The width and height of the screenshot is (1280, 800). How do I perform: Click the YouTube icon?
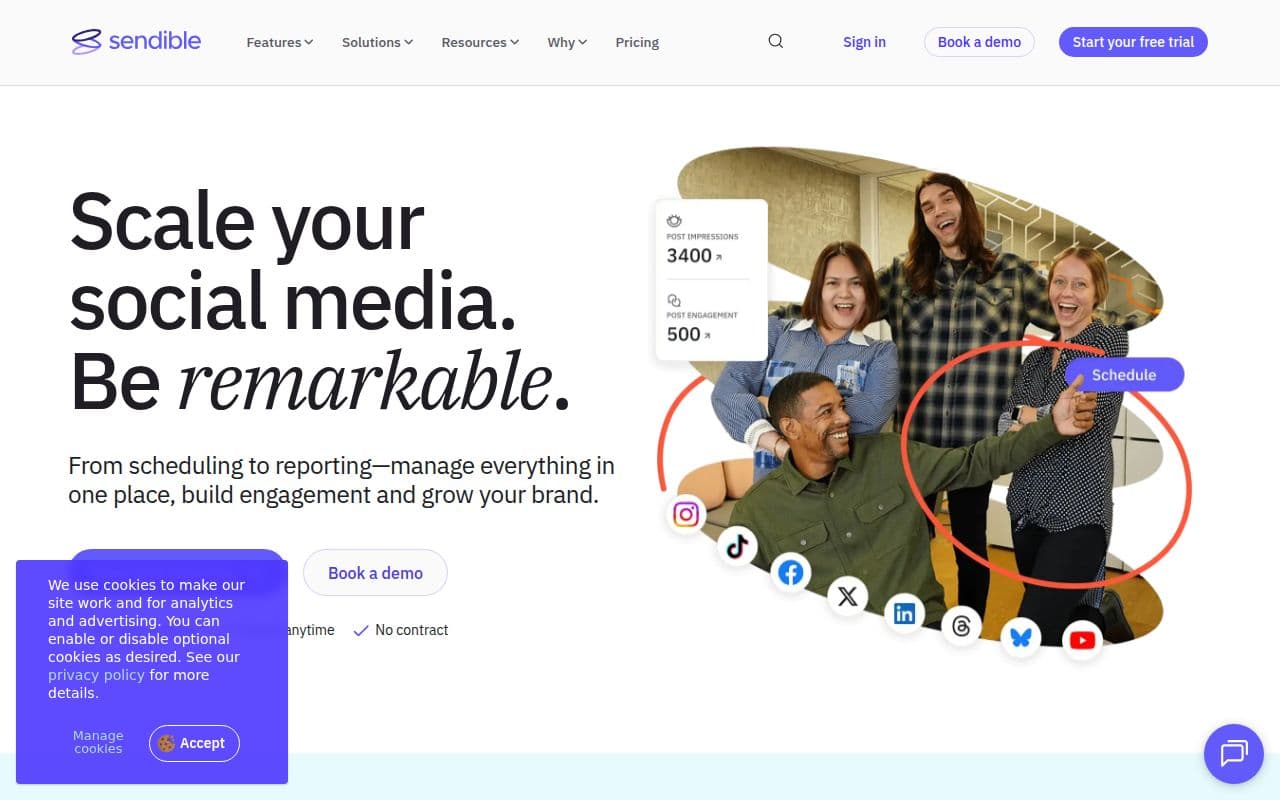click(1082, 640)
